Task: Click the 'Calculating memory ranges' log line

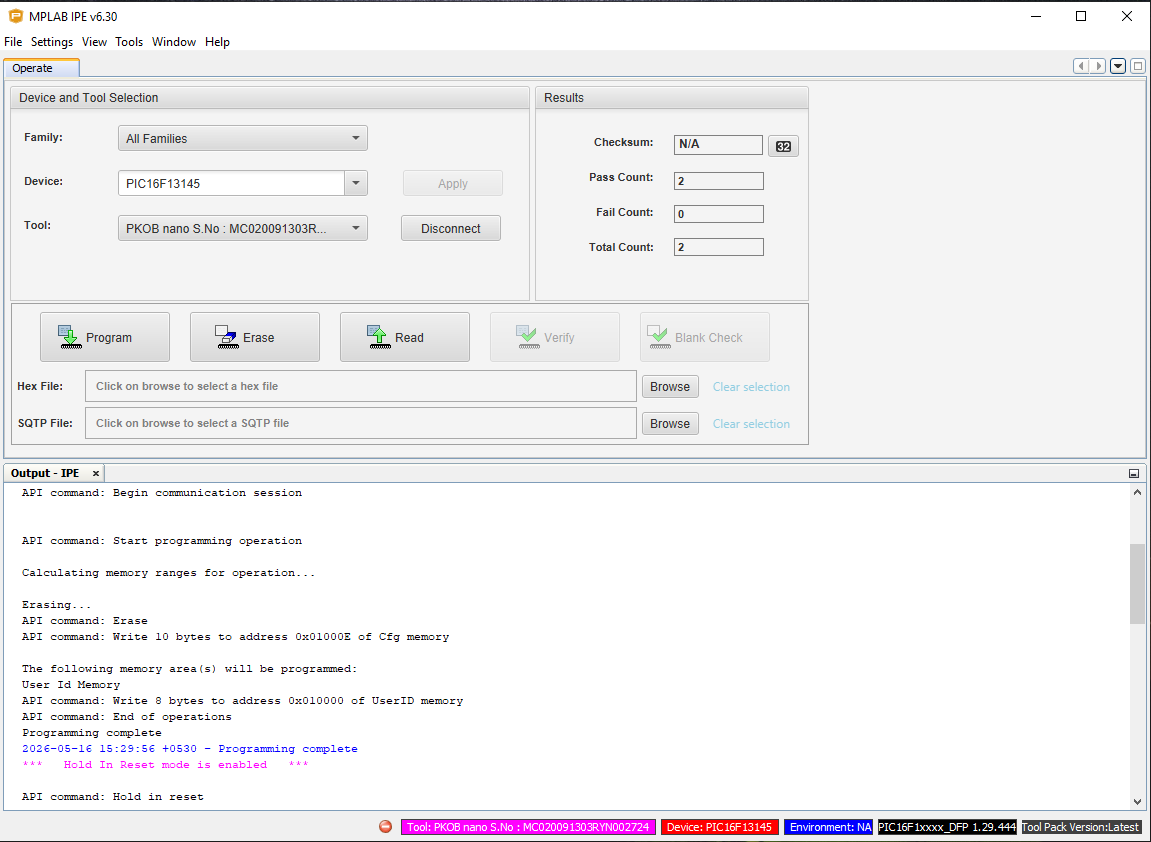Action: [168, 573]
